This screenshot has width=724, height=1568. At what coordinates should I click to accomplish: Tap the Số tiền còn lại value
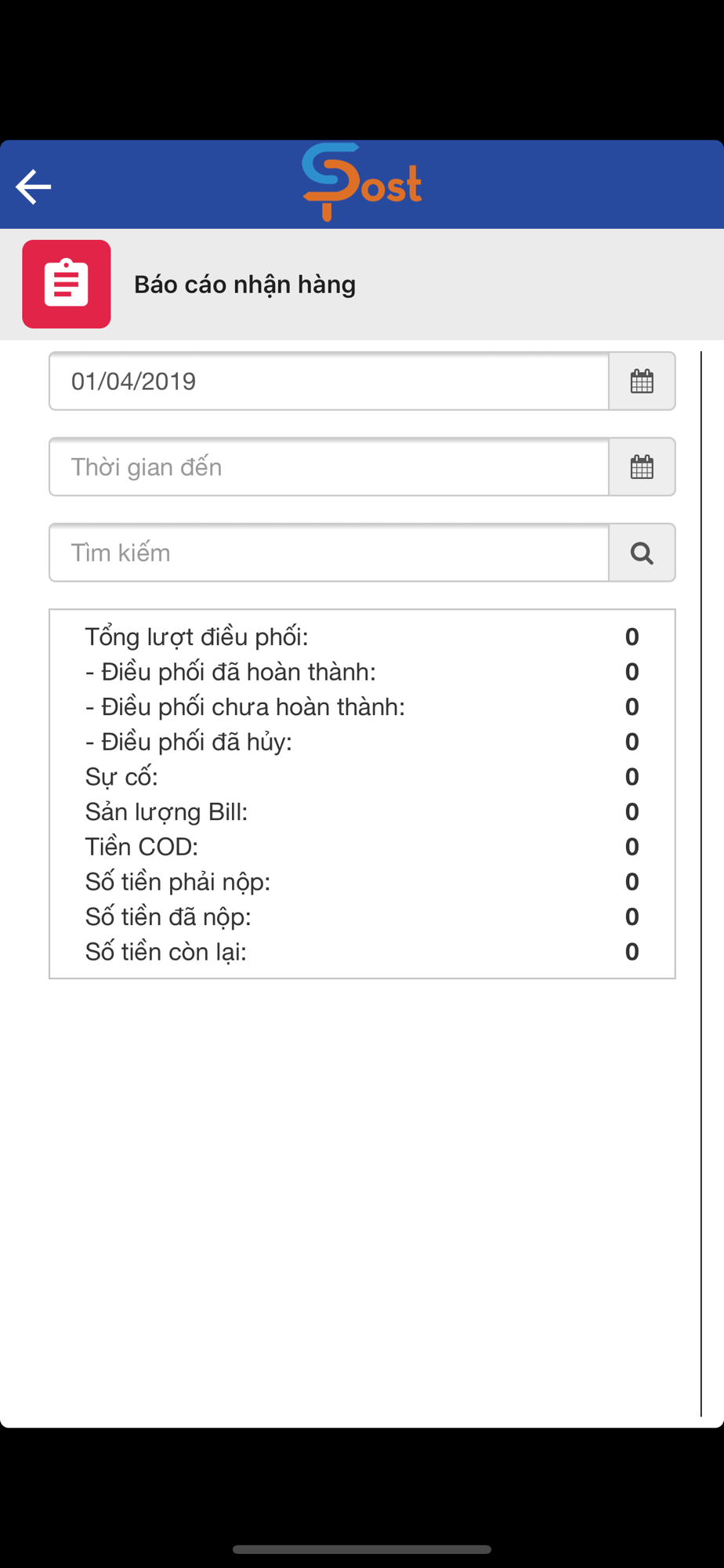[632, 952]
